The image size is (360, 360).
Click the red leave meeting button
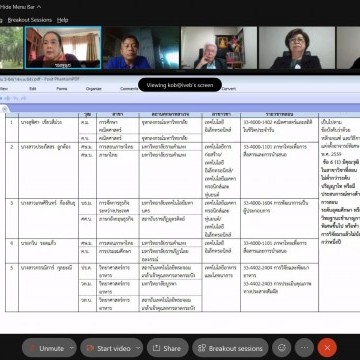327,348
